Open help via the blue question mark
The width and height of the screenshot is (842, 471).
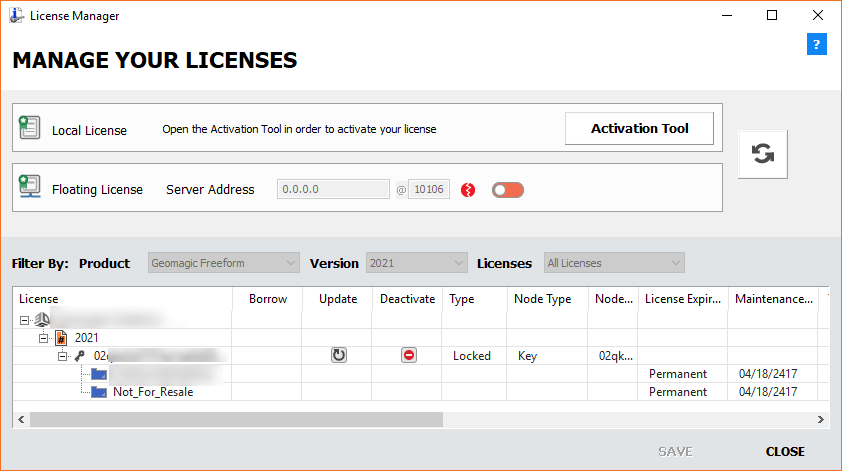coord(816,45)
